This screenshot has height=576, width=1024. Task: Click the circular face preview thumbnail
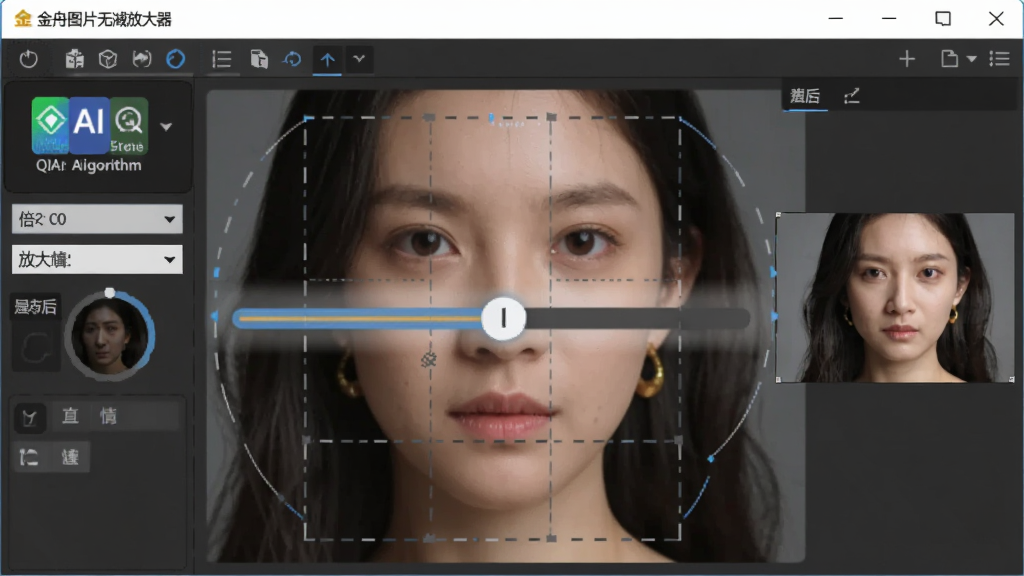tap(110, 335)
